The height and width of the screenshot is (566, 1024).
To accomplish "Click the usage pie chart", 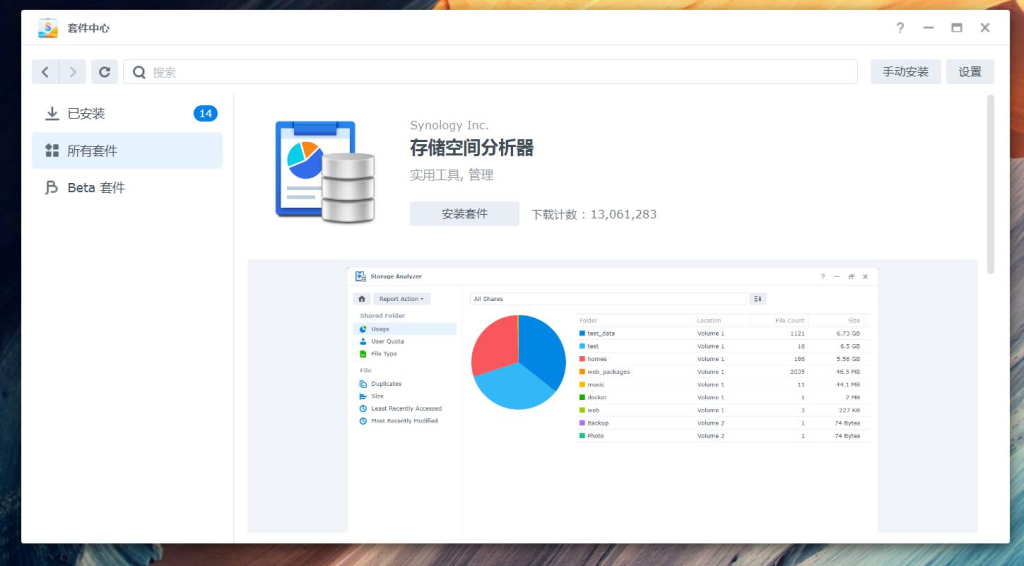I will 519,362.
